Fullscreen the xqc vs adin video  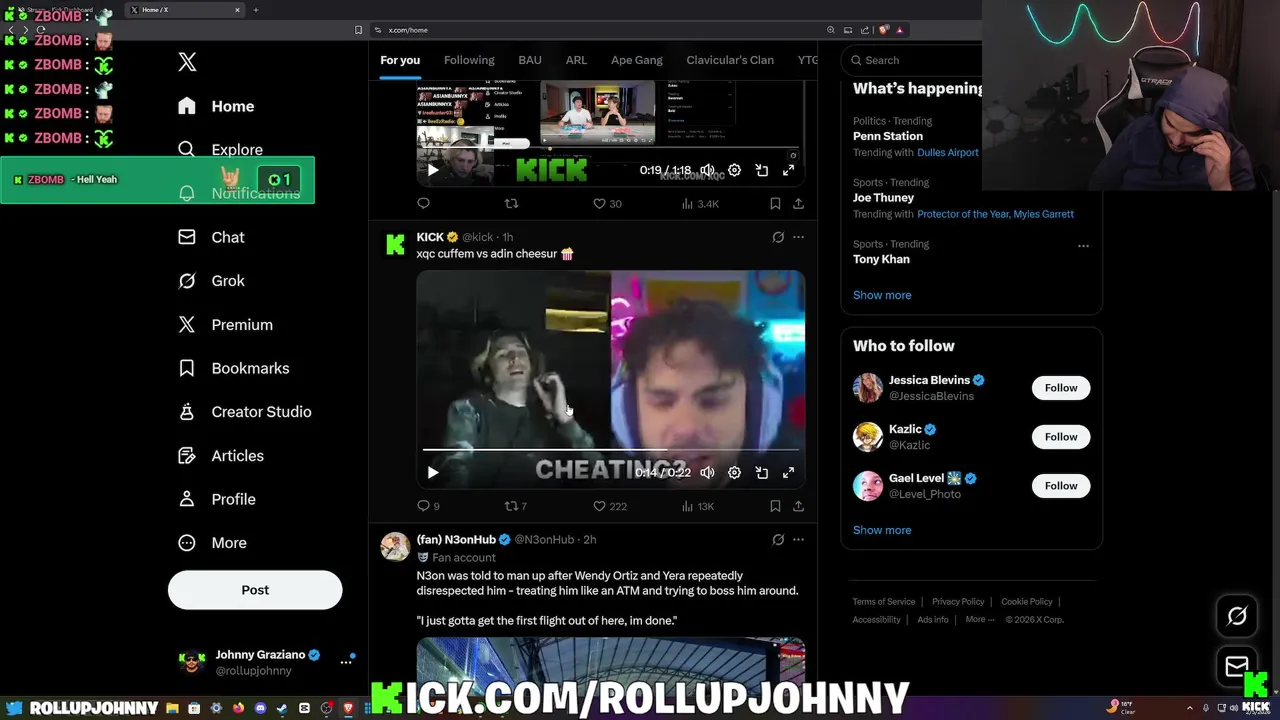point(788,472)
